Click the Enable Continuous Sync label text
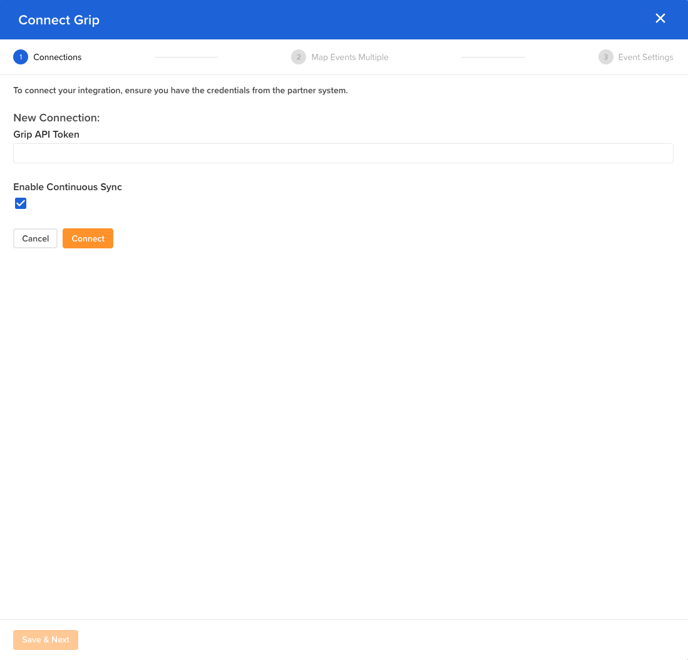The height and width of the screenshot is (660, 688). coord(67,186)
